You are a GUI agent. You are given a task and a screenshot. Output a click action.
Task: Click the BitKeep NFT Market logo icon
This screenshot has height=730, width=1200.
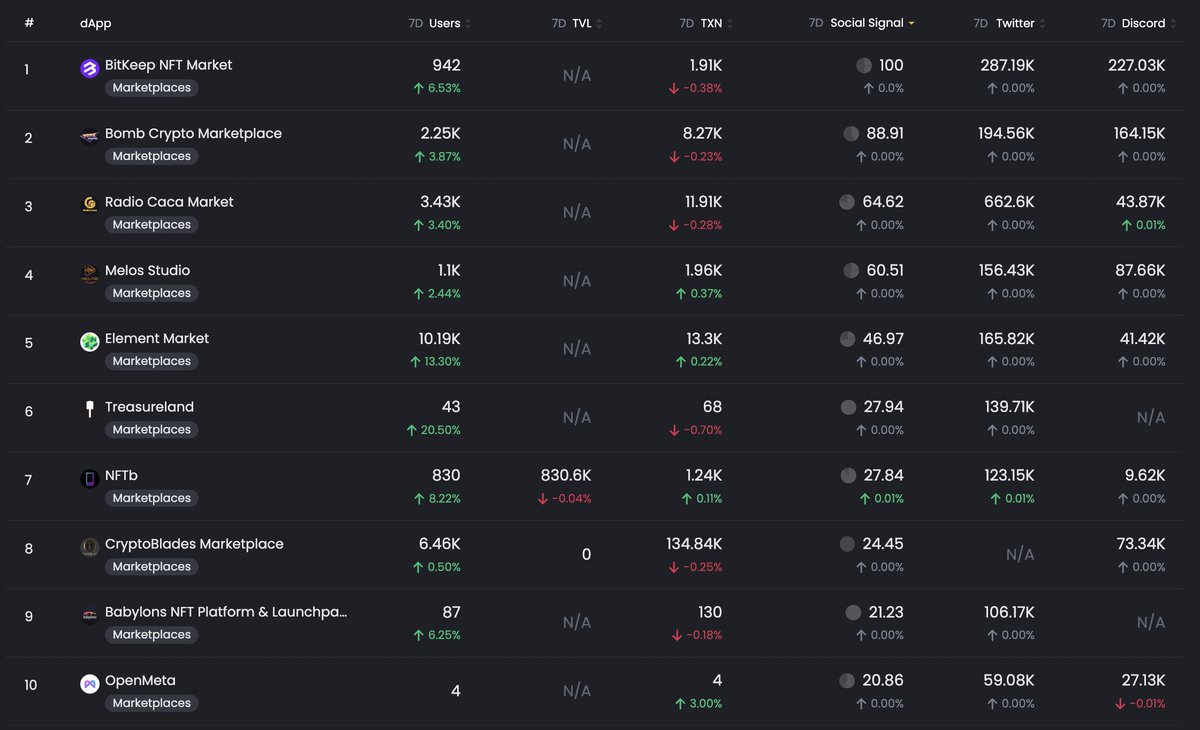90,68
